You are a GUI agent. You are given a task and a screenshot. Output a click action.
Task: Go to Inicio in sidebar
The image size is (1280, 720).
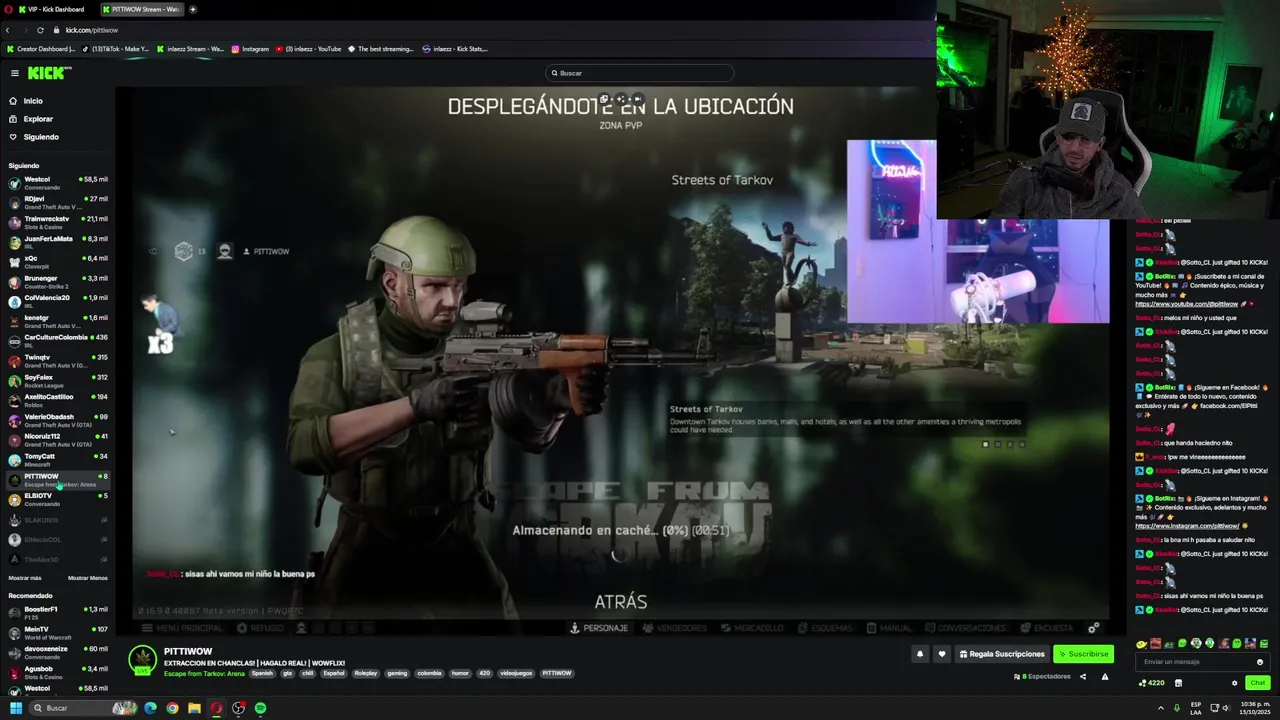(33, 101)
